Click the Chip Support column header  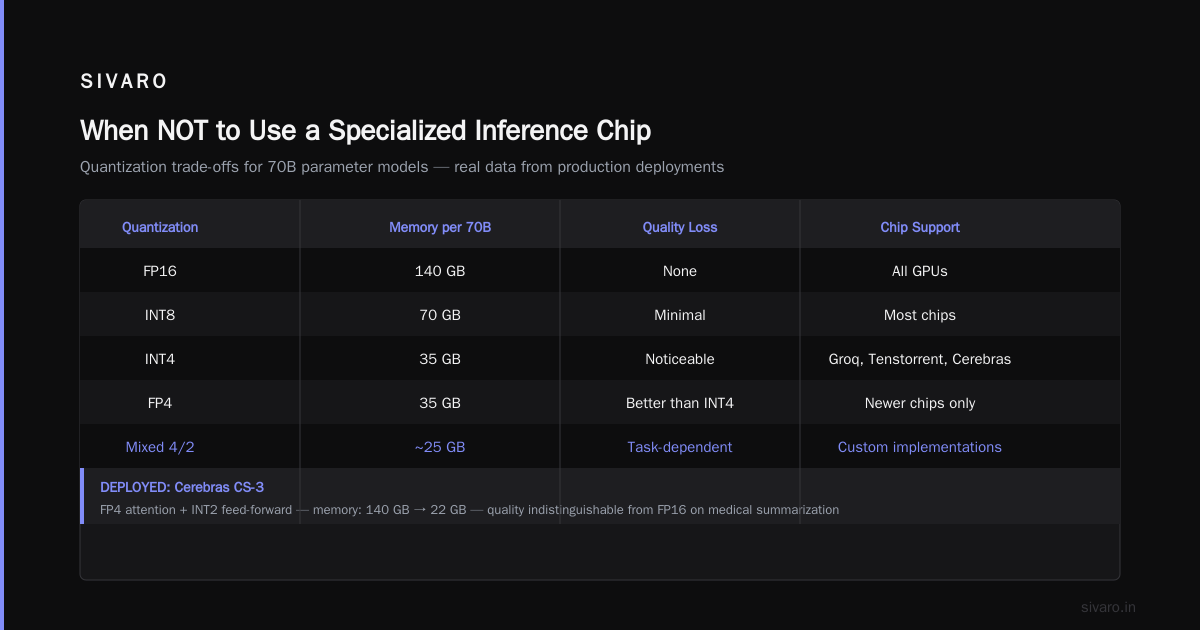(920, 227)
